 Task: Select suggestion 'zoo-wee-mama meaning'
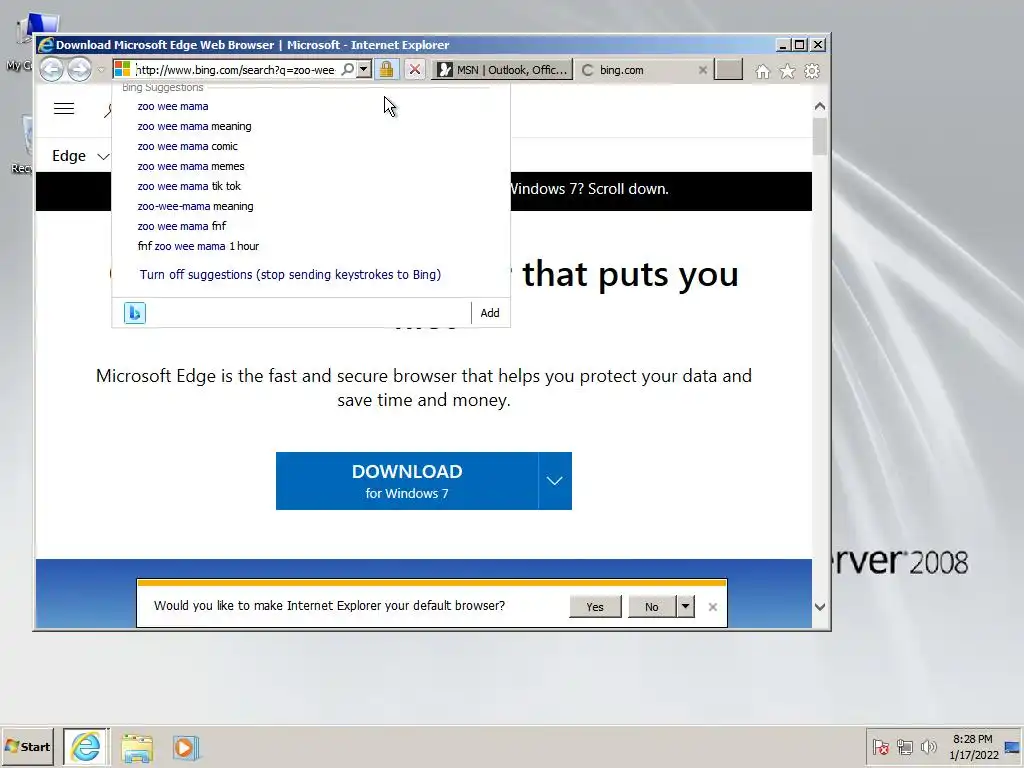click(195, 206)
